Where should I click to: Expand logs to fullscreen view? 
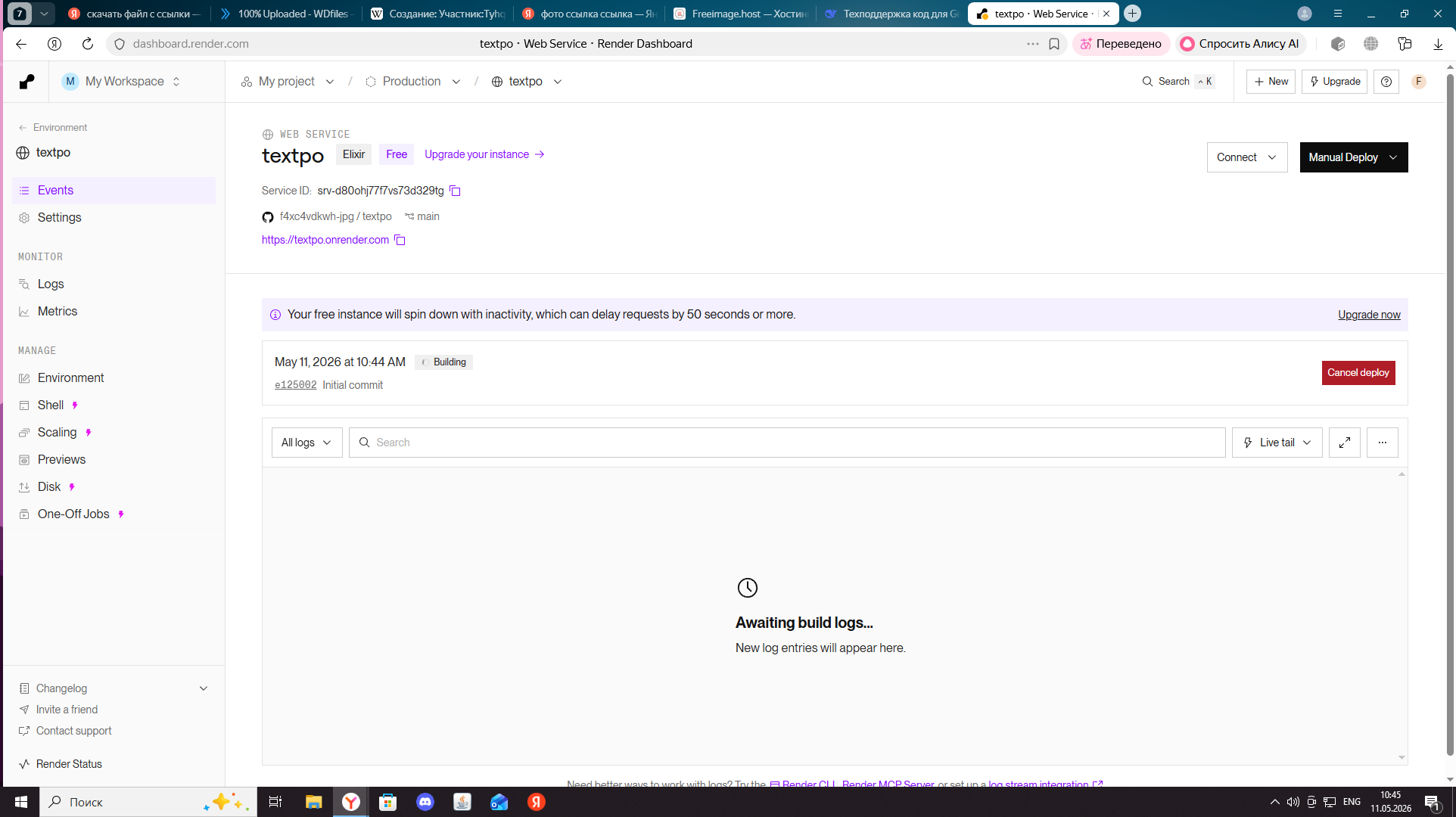coord(1345,443)
